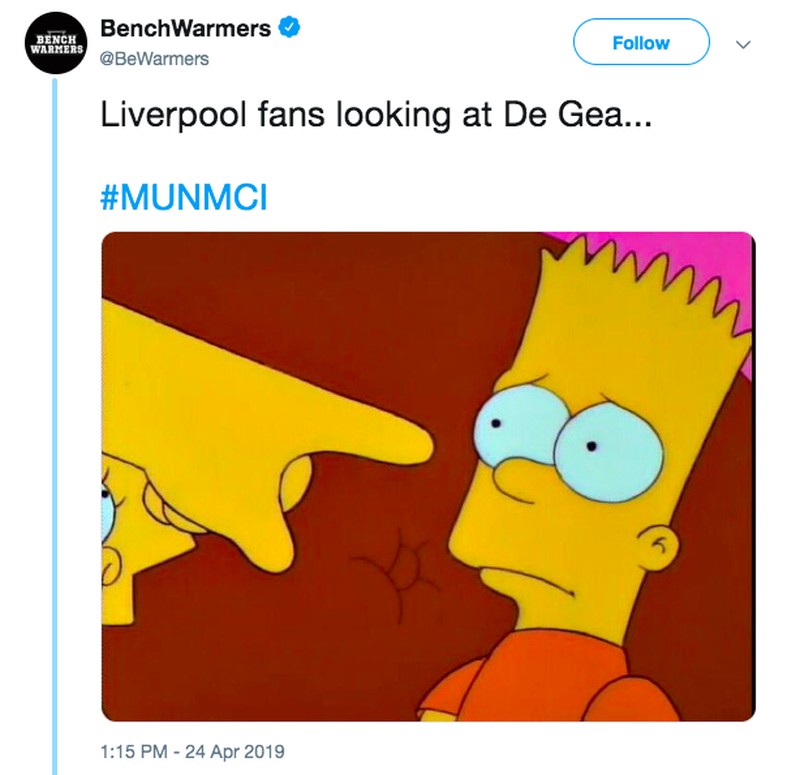The height and width of the screenshot is (775, 800).
Task: Click the blue verified badge
Action: click(290, 30)
